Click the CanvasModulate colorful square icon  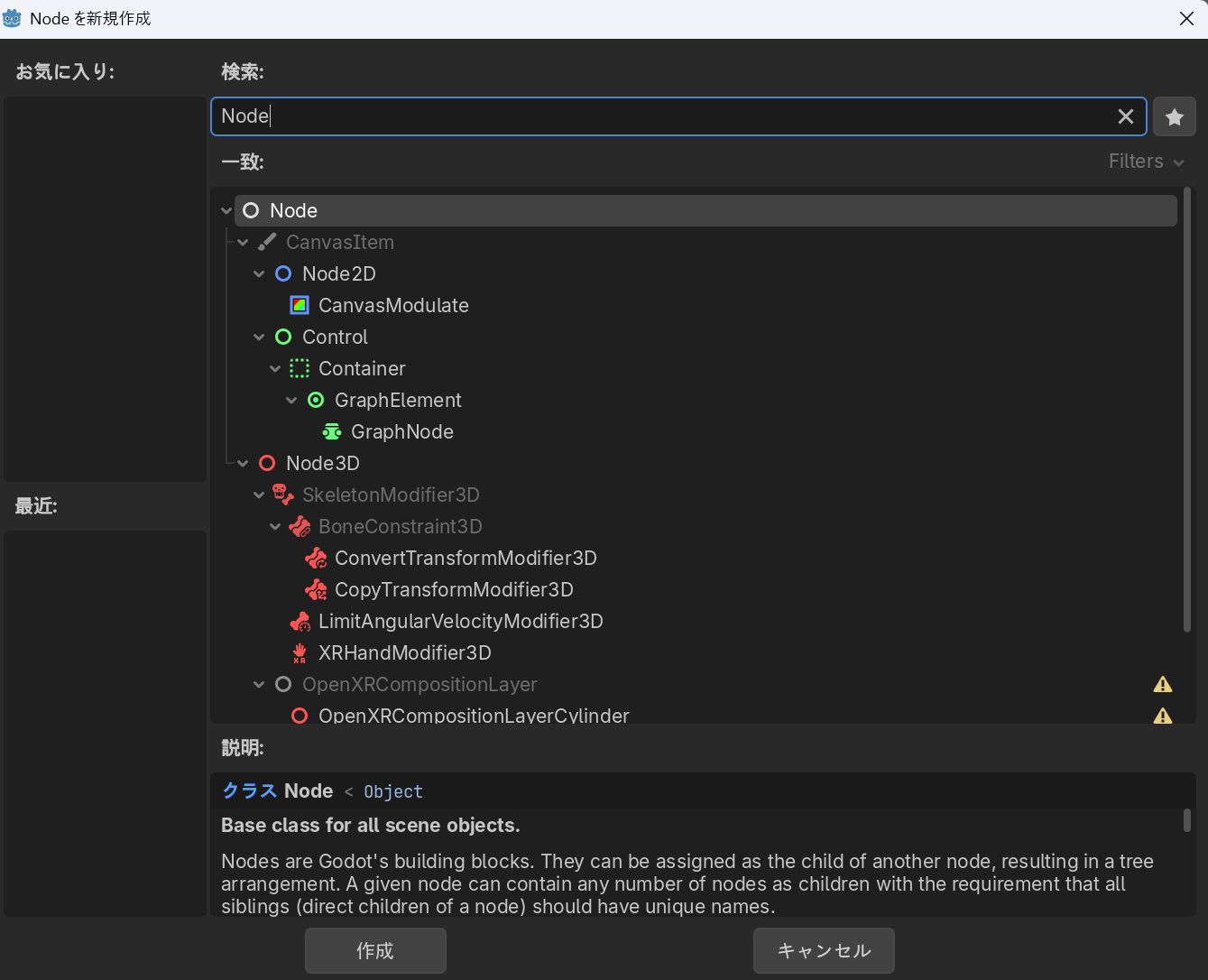(300, 305)
